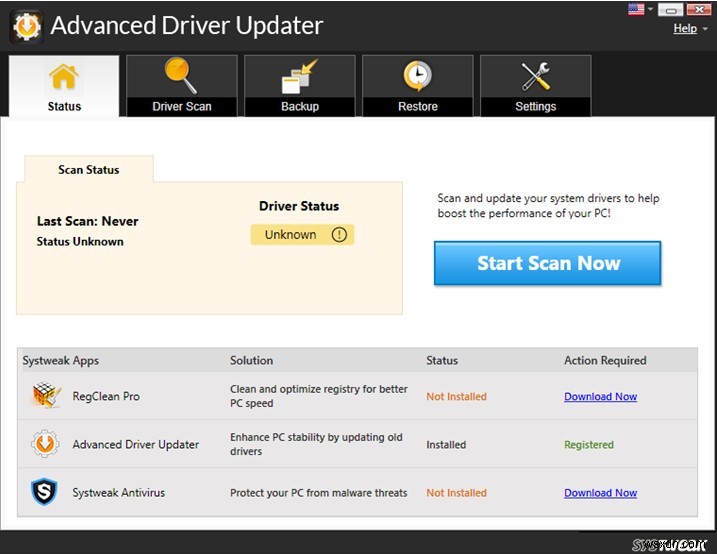The width and height of the screenshot is (717, 554).
Task: Click 'Protect your PC from malware' description
Action: pos(318,493)
